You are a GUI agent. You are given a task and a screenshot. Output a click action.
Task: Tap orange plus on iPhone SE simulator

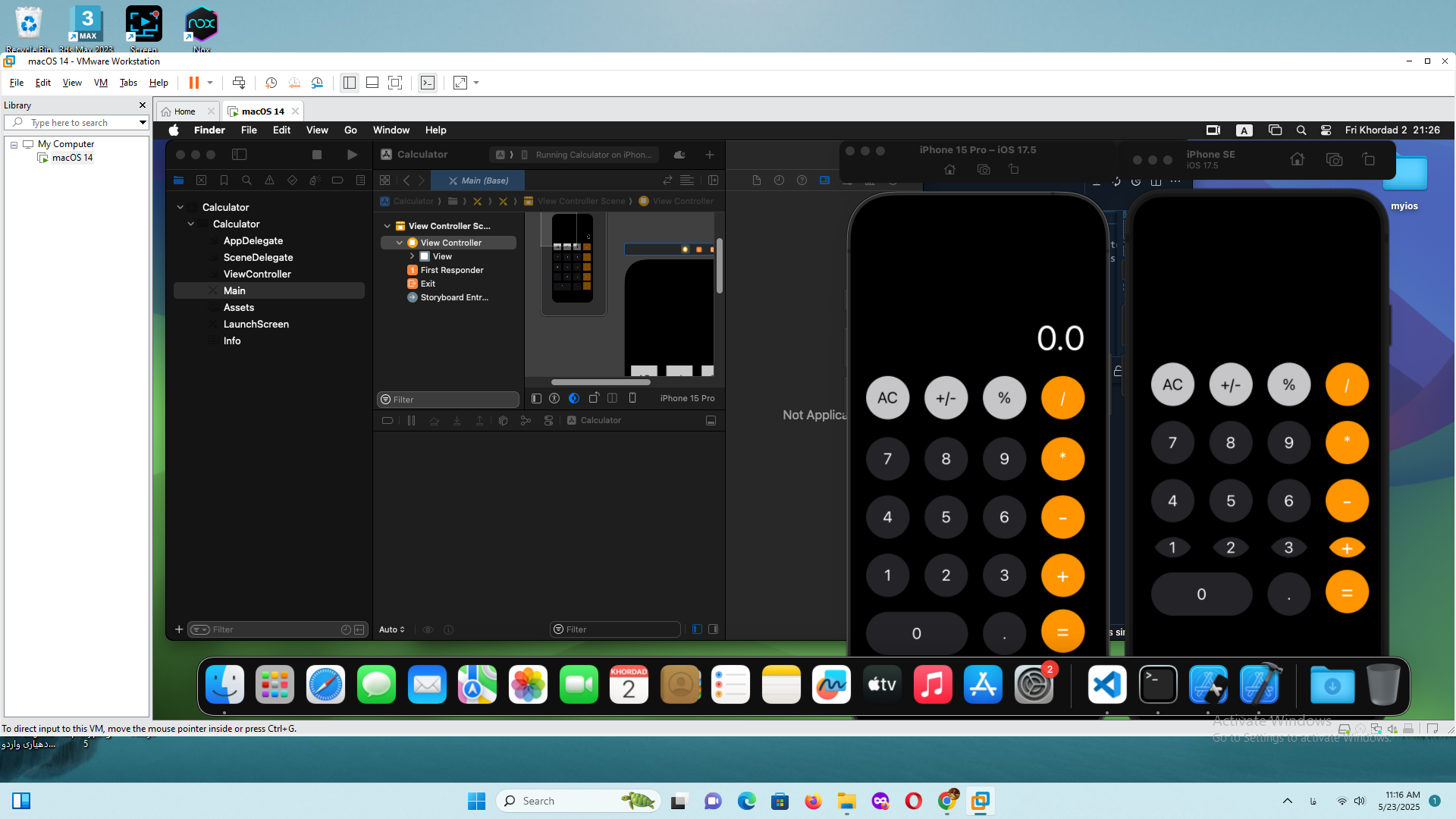1347,548
